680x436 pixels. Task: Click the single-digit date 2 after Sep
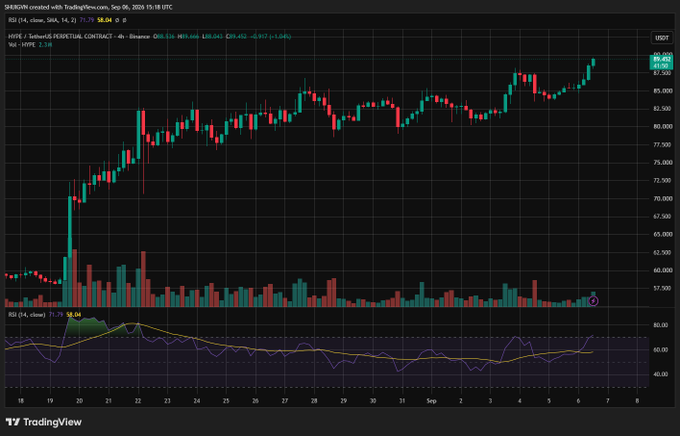click(461, 401)
